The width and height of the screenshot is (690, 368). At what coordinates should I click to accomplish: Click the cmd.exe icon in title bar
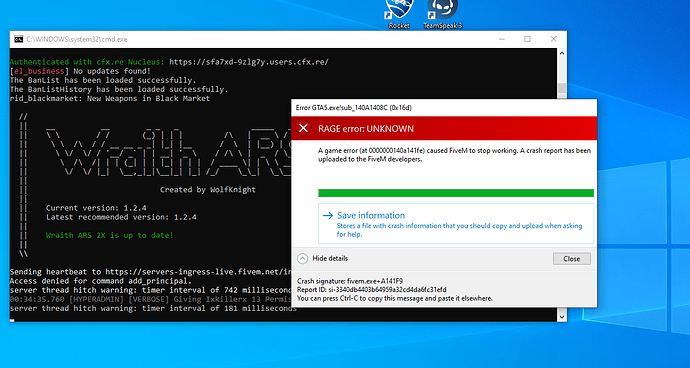pos(18,39)
